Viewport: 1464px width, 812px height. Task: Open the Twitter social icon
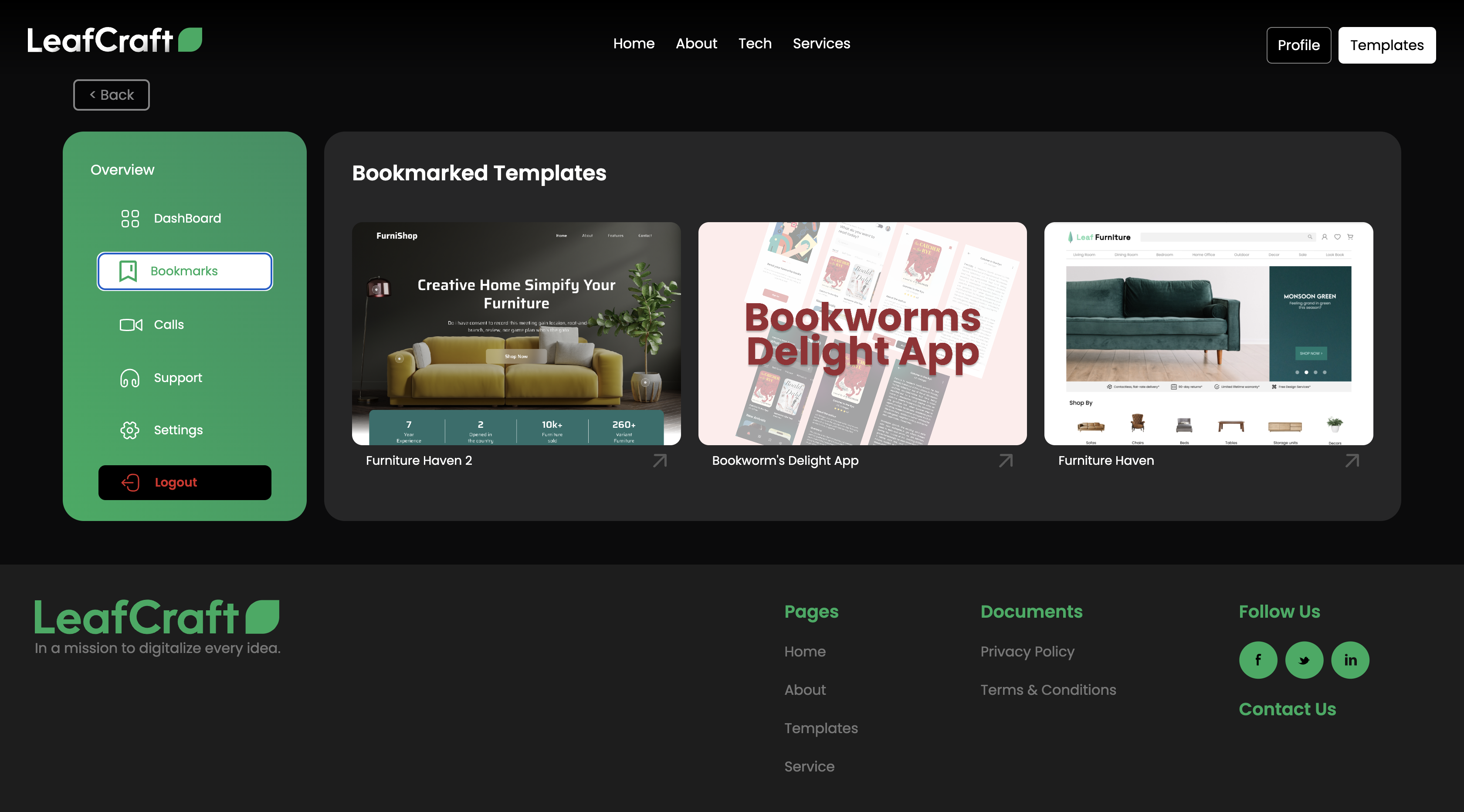[x=1304, y=660]
